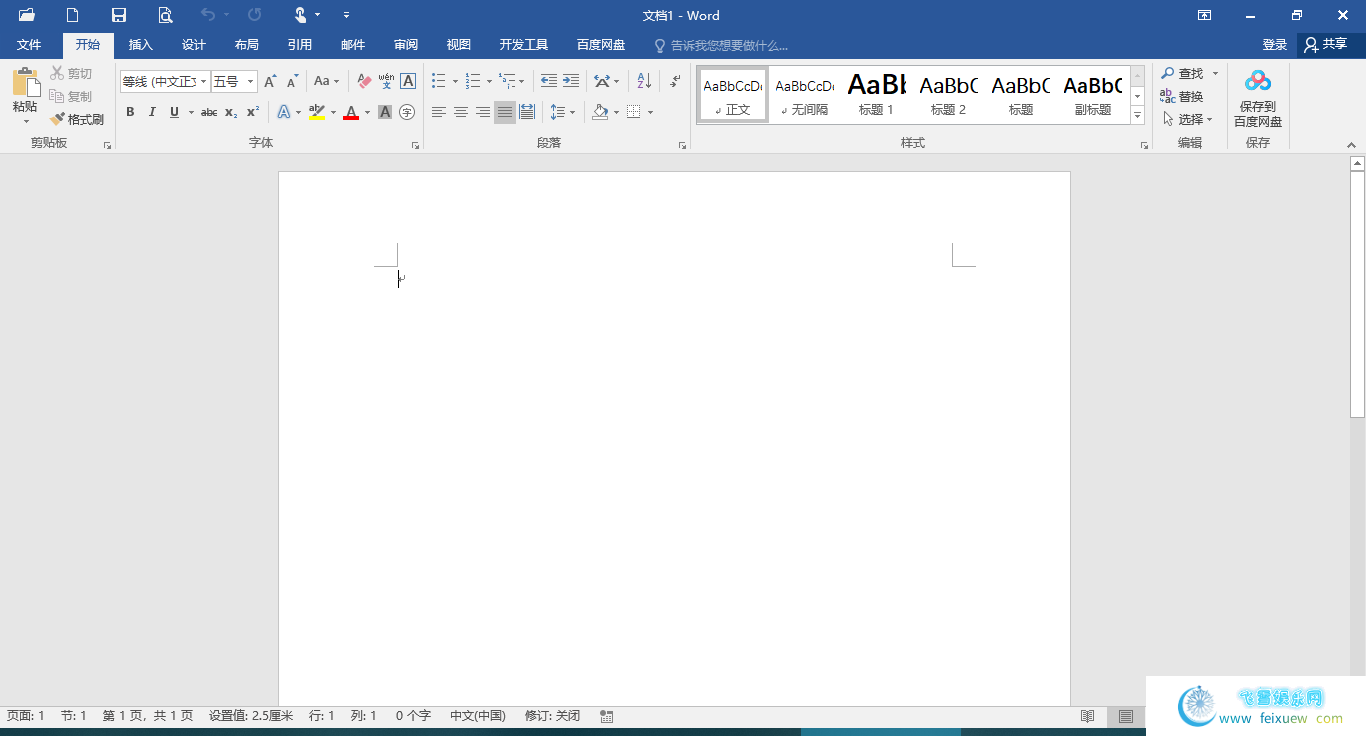Open the Customize Quick Access Toolbar arrow
The width and height of the screenshot is (1366, 736).
click(346, 15)
